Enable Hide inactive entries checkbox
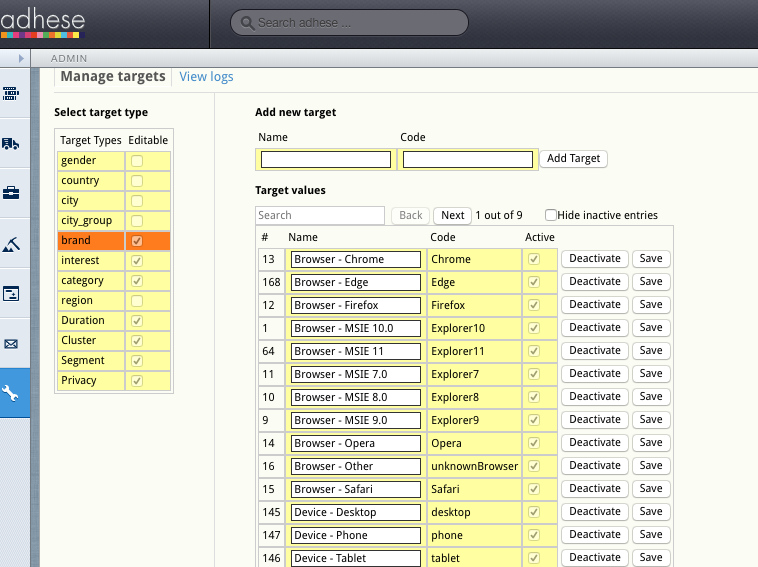The height and width of the screenshot is (567, 758). click(551, 215)
